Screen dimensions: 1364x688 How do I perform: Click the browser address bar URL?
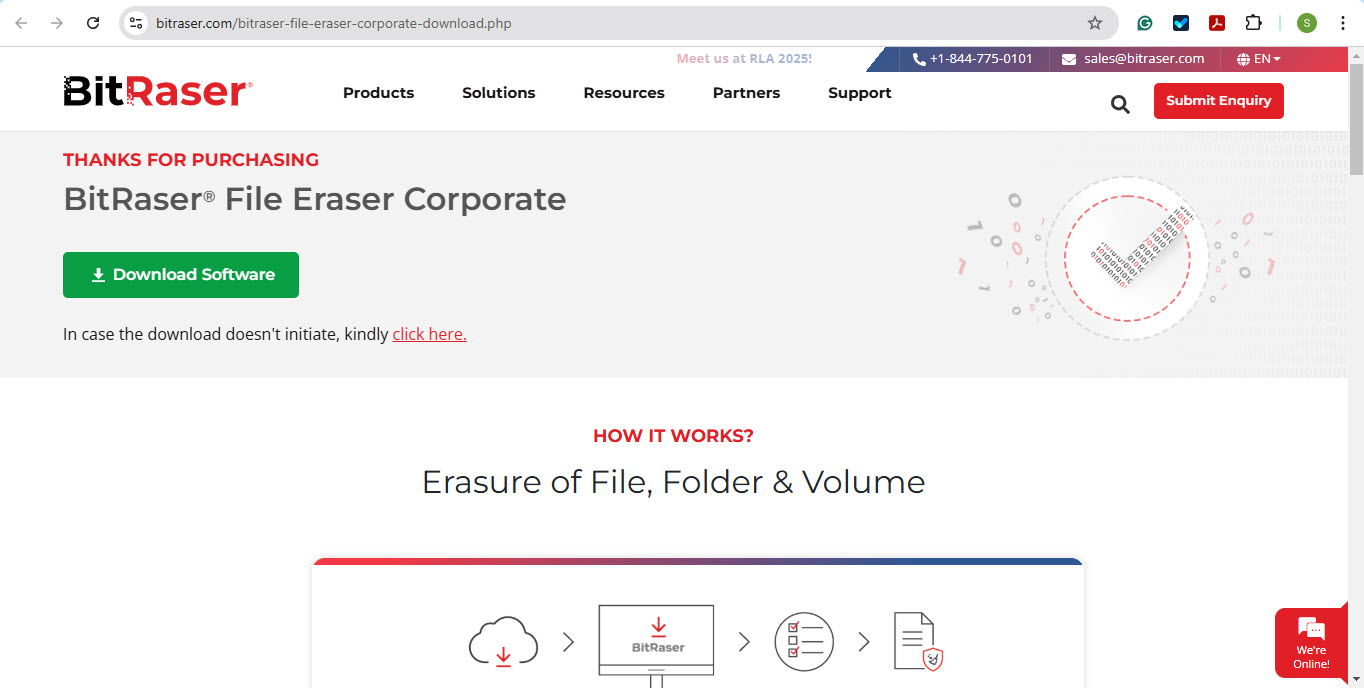(x=334, y=23)
